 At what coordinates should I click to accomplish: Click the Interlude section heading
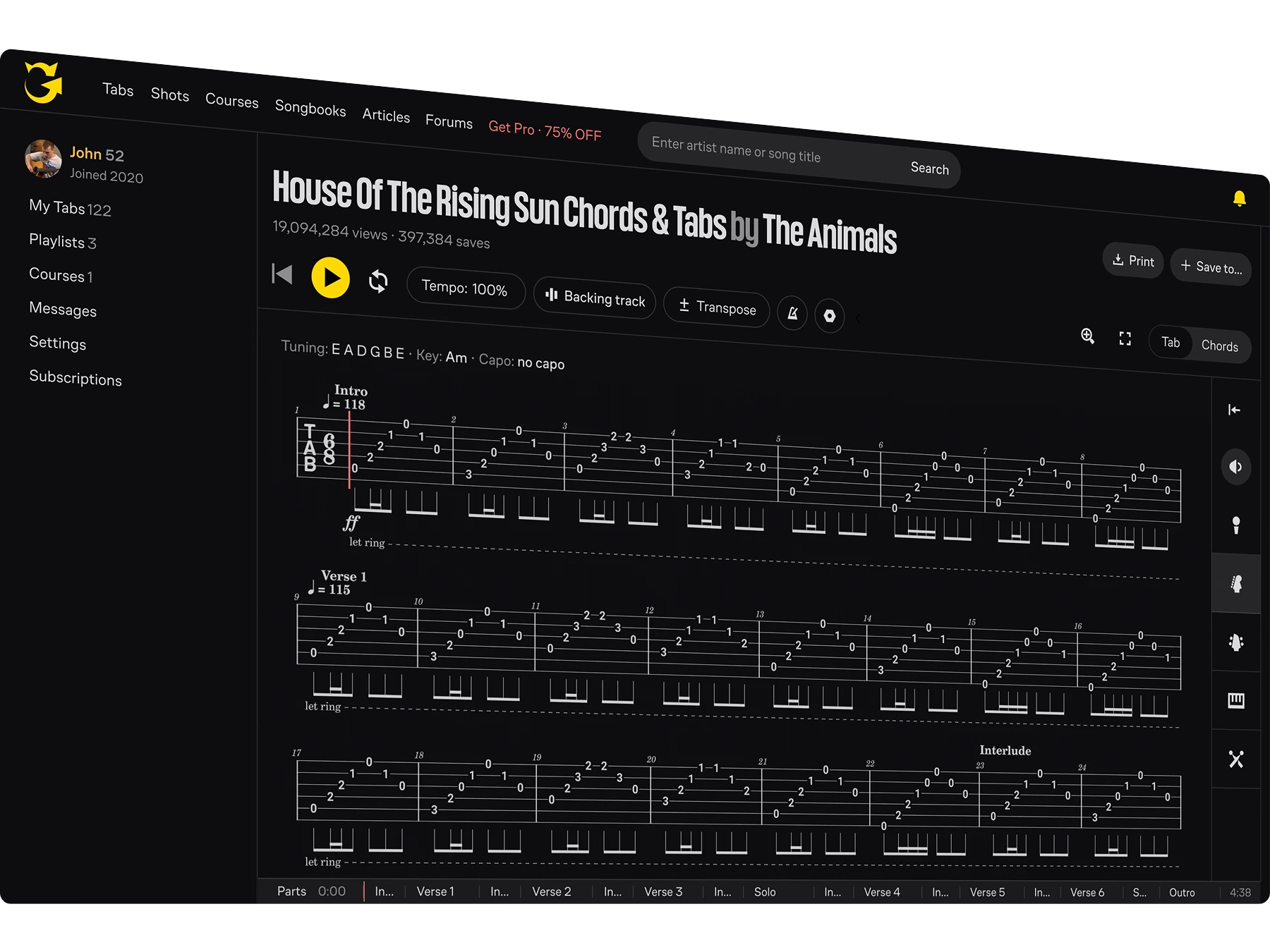1005,750
